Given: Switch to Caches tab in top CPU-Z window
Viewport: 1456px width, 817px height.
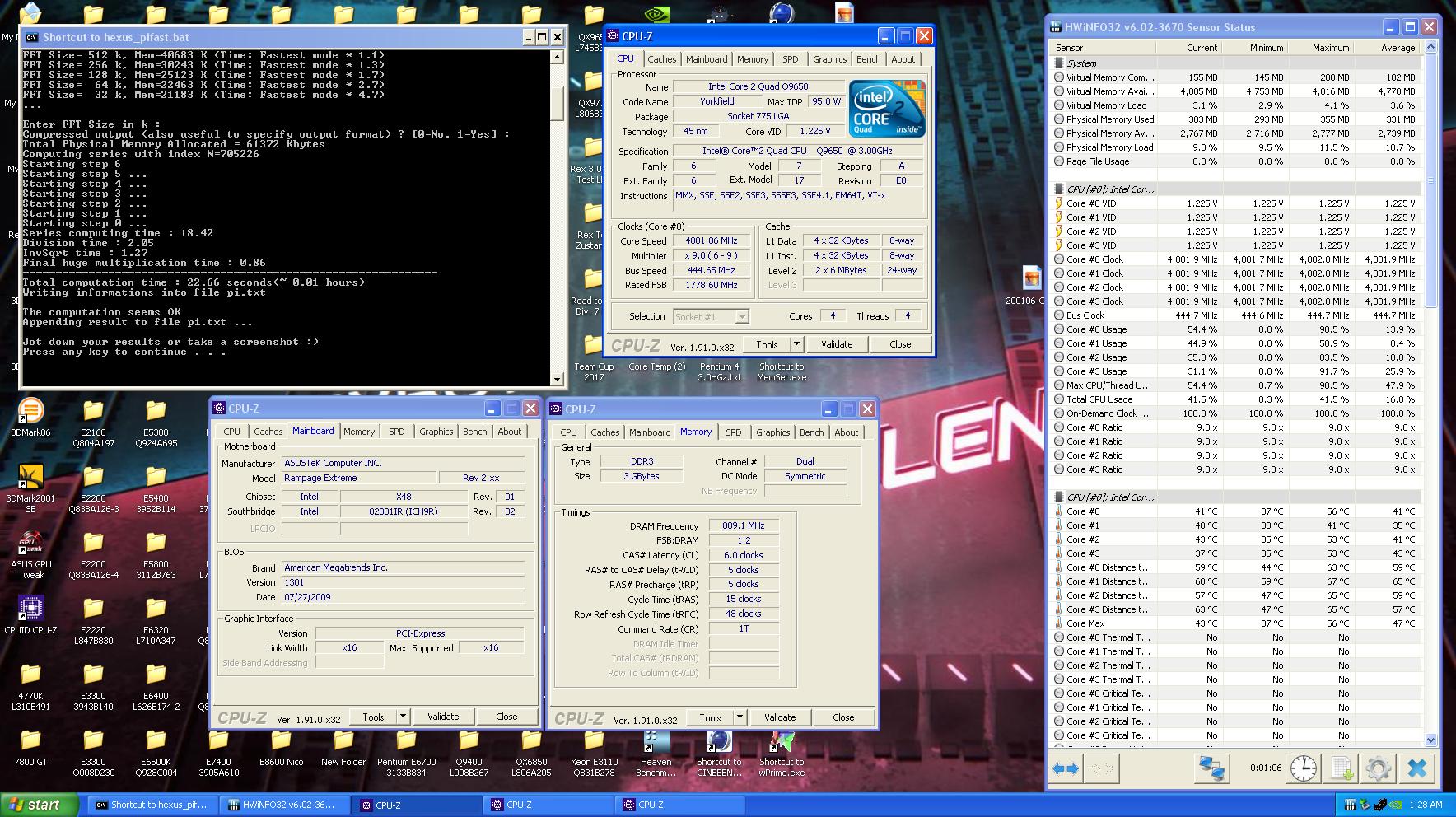Looking at the screenshot, I should point(661,59).
